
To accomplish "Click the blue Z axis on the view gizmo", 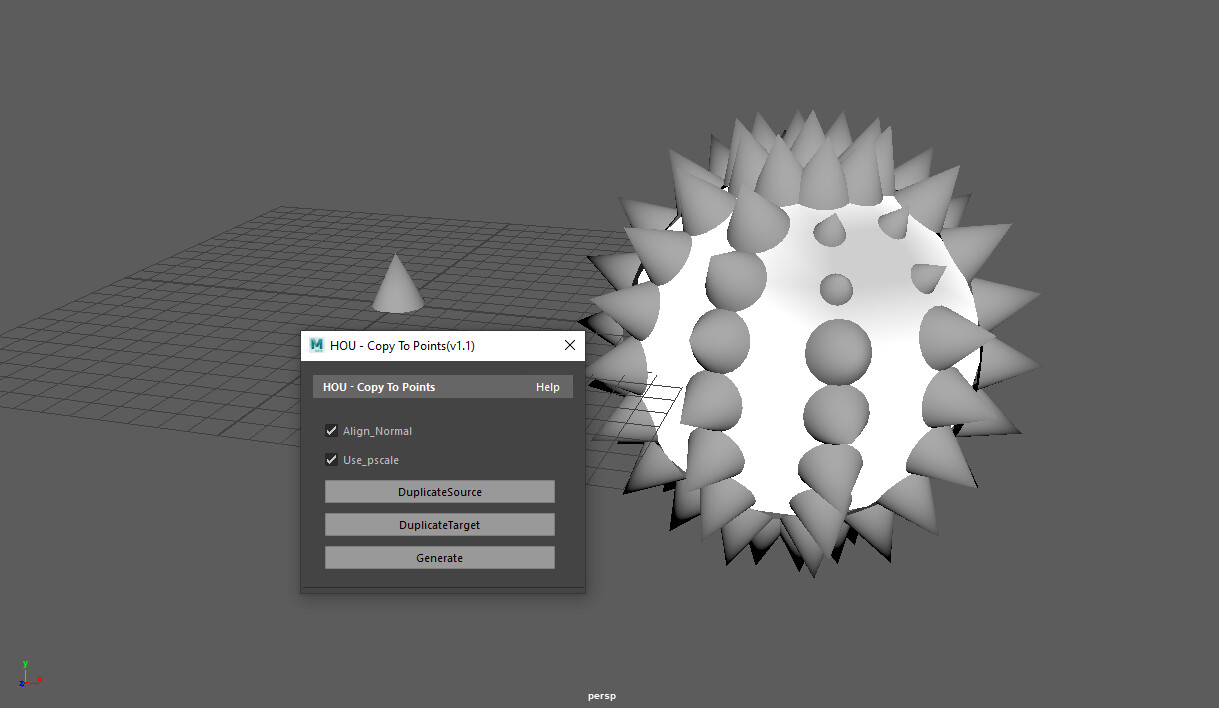I will click(21, 684).
